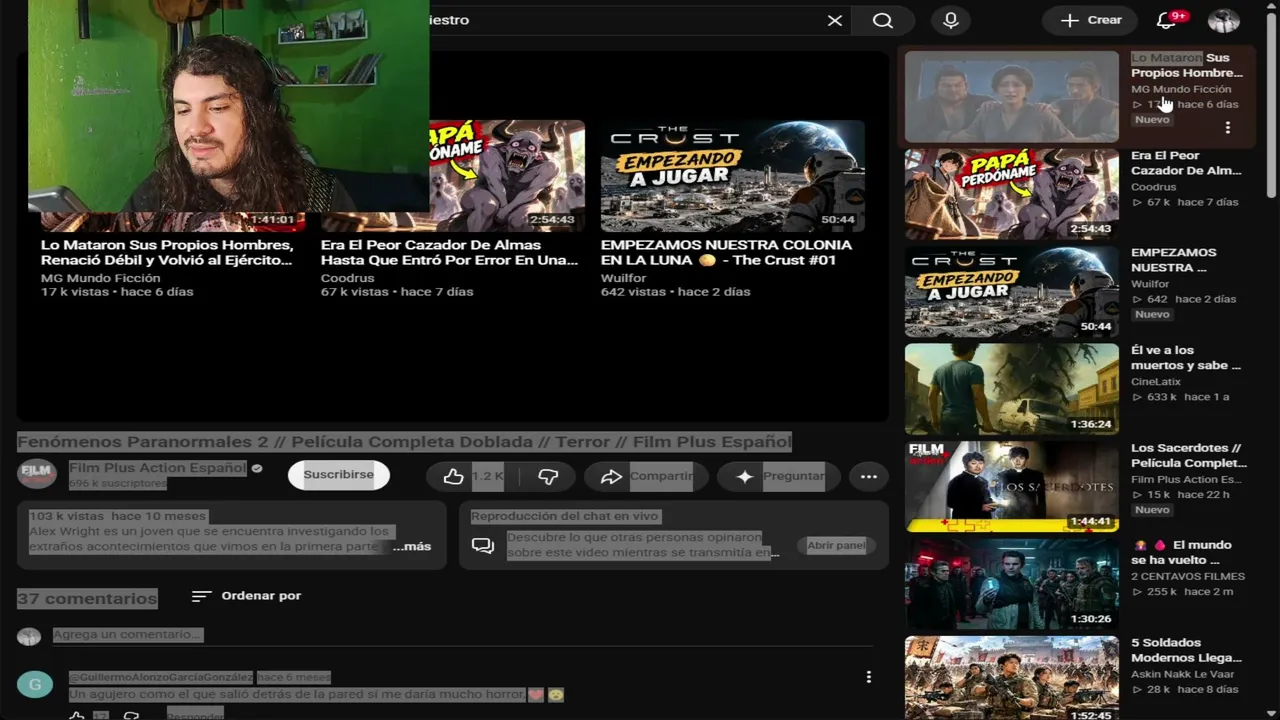The image size is (1280, 720).
Task: Open the sidebar thumbnail for Era El Peor Cazador
Action: (x=1012, y=194)
